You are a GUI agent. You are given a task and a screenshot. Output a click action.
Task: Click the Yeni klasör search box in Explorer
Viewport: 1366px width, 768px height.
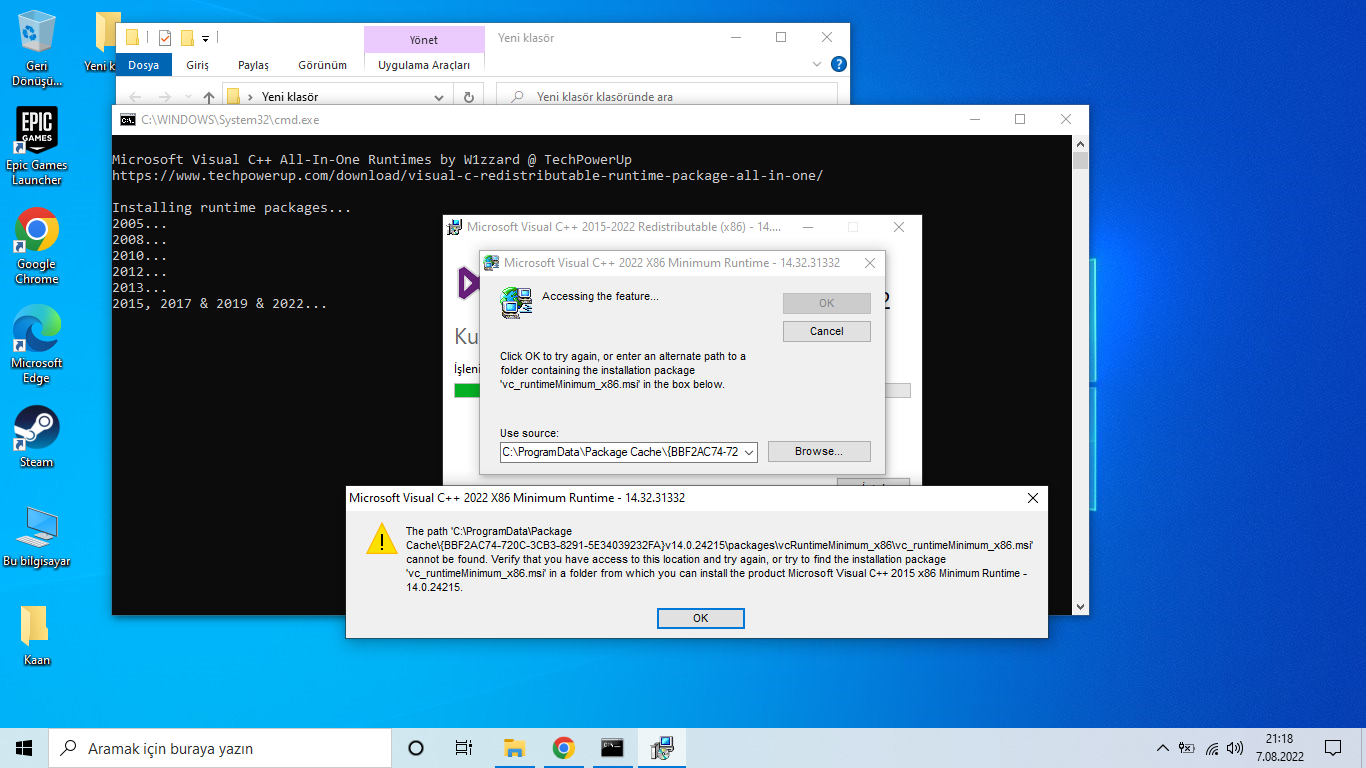coord(667,97)
